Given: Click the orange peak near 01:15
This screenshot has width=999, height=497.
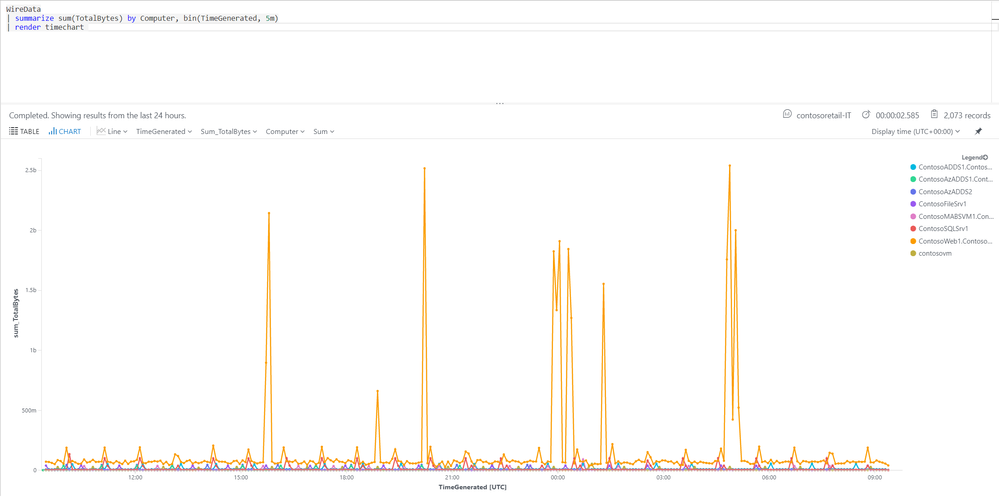Looking at the screenshot, I should click(603, 284).
